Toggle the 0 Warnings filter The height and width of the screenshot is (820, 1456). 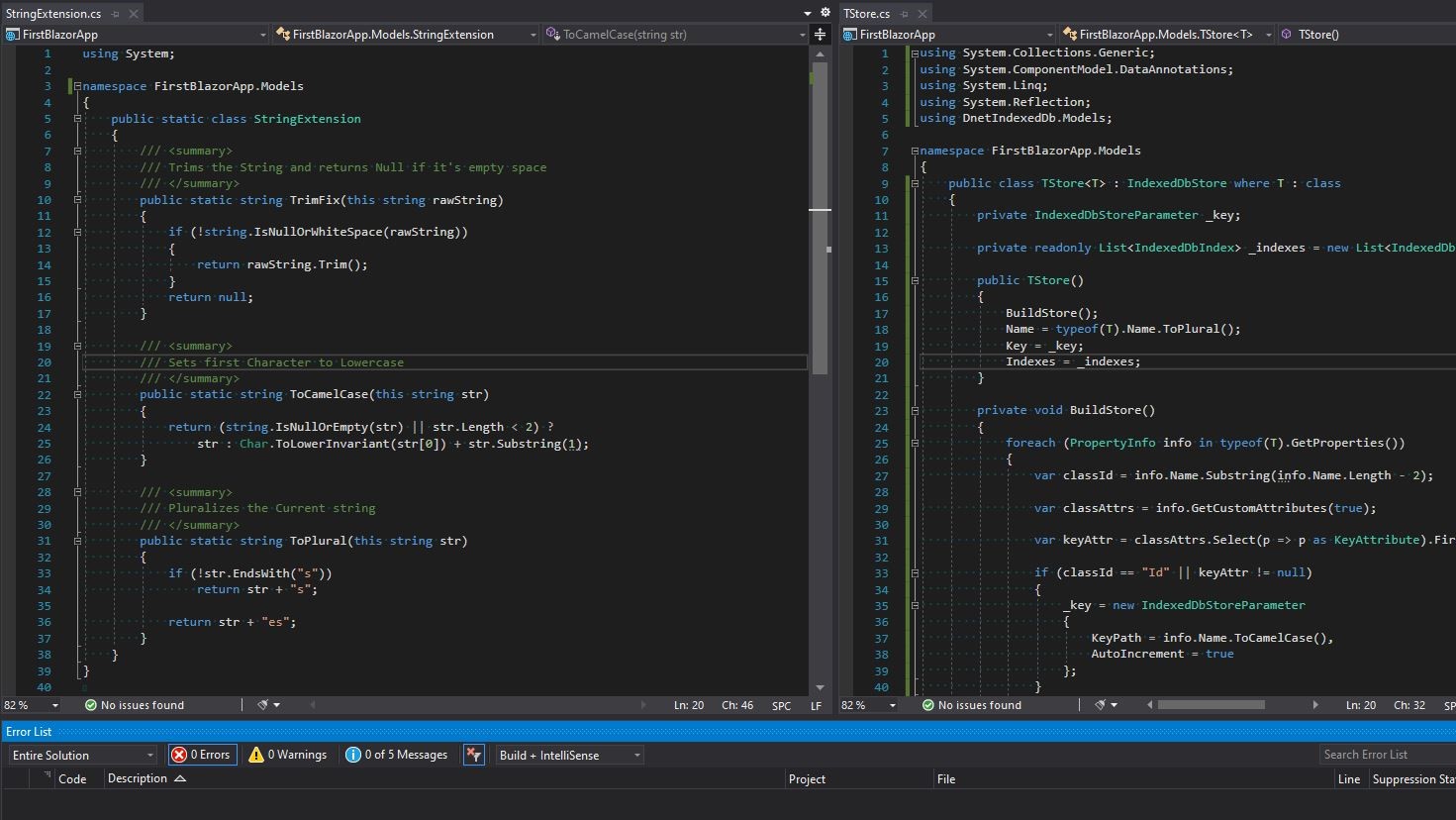point(288,755)
